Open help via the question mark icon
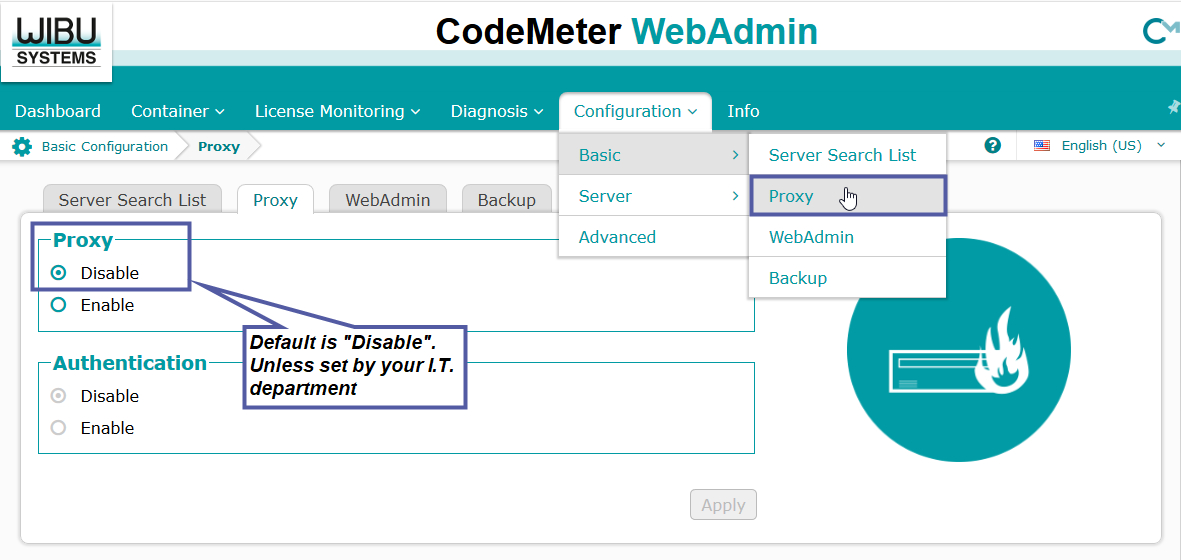Viewport: 1181px width, 560px height. [x=993, y=145]
